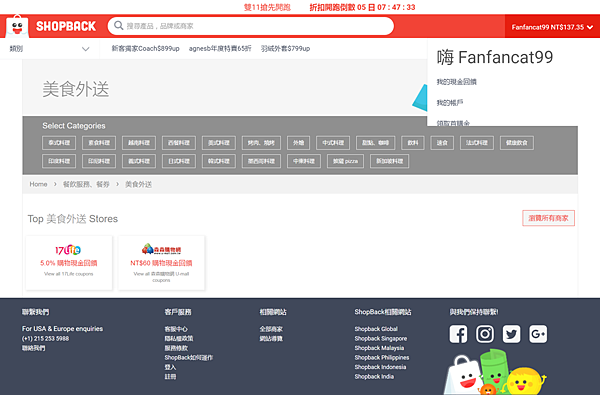
Task: Open 羽絨外套$799up promo link
Action: coord(285,49)
